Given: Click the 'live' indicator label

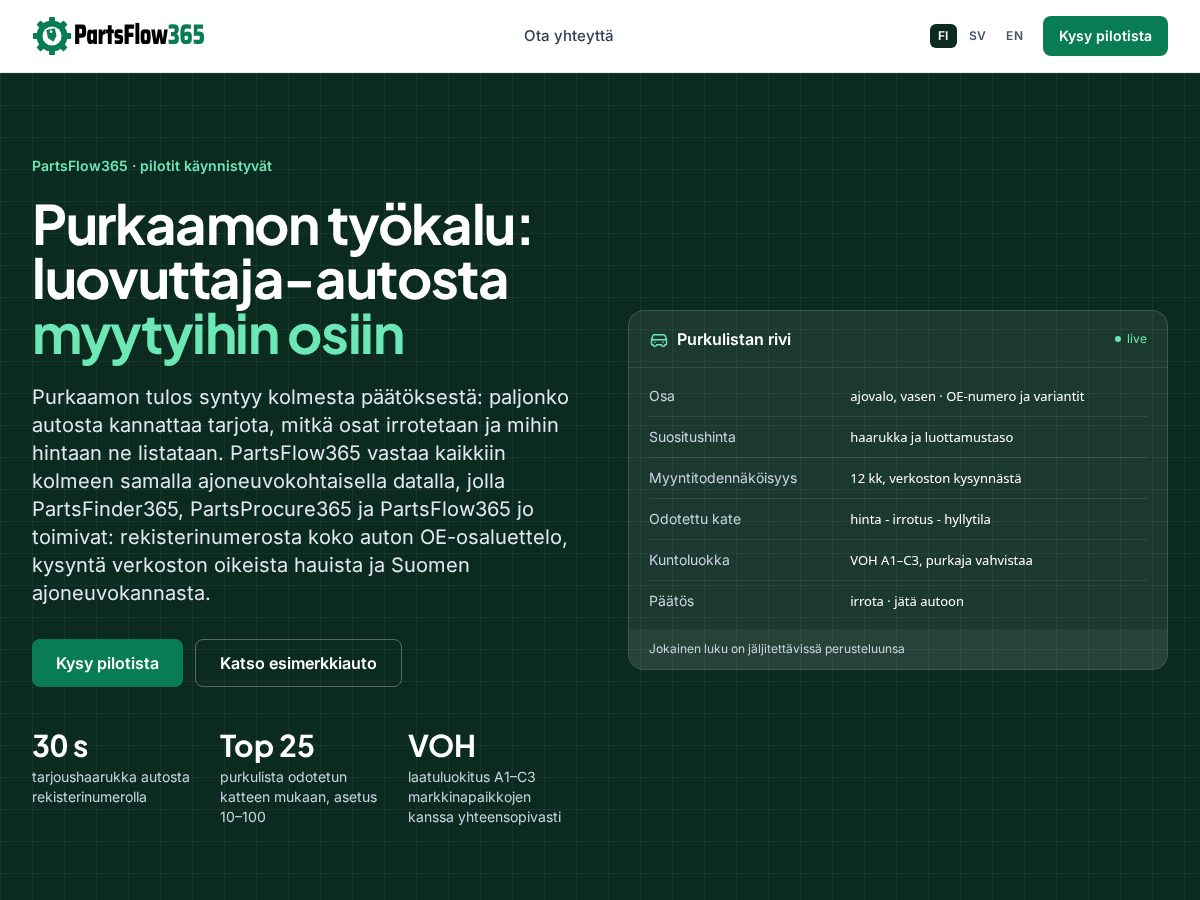Looking at the screenshot, I should coord(1137,339).
